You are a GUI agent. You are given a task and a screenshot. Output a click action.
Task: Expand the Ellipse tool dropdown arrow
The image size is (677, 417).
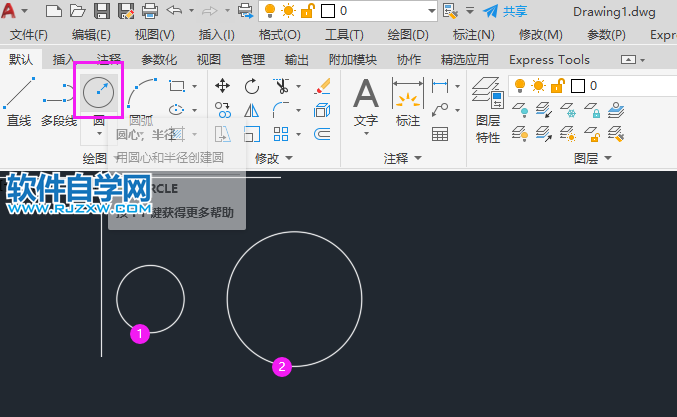tap(194, 111)
